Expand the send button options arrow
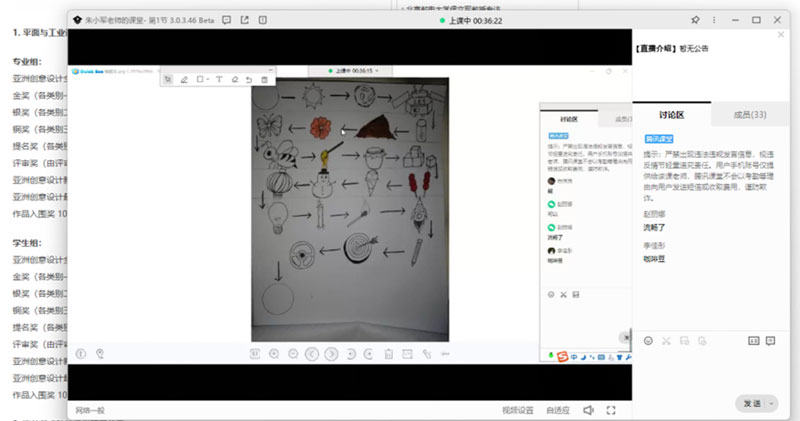The height and width of the screenshot is (421, 800). 771,403
